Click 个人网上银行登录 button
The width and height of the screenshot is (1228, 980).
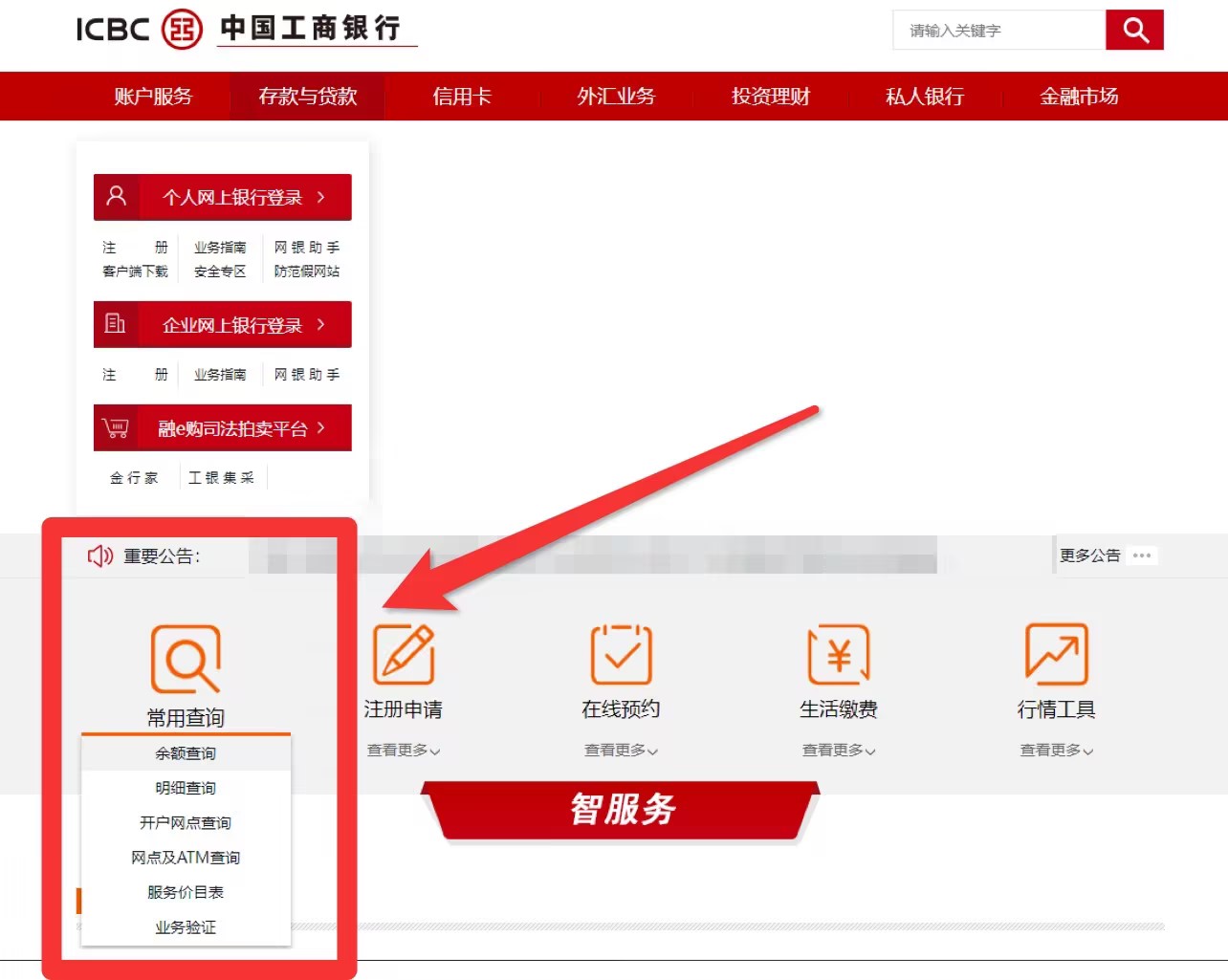[x=223, y=197]
